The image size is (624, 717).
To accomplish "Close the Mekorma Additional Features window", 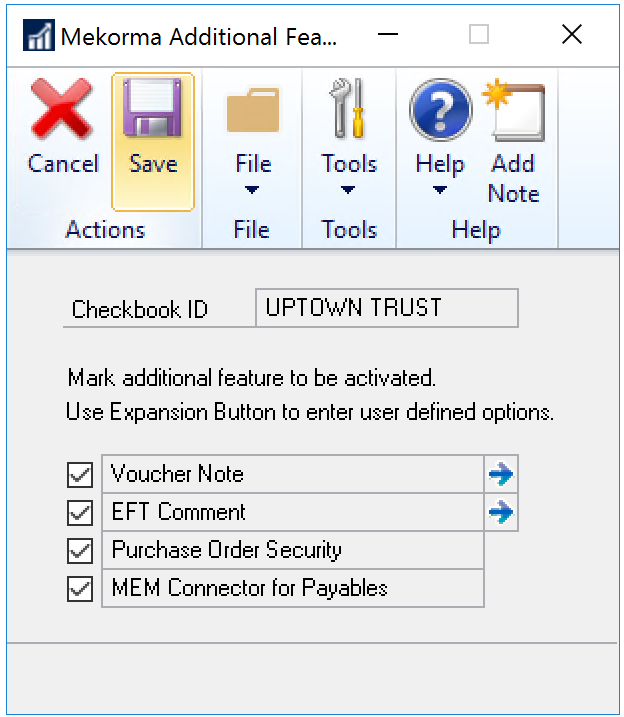I will click(571, 35).
